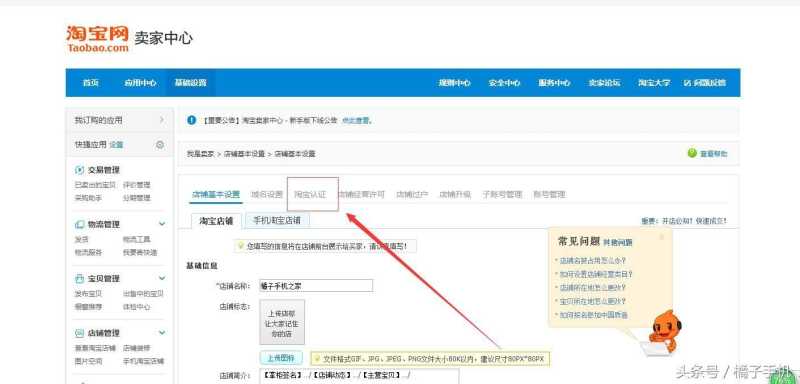Click the 店铺标志 logo placeholder box
800x384 pixels.
point(282,323)
